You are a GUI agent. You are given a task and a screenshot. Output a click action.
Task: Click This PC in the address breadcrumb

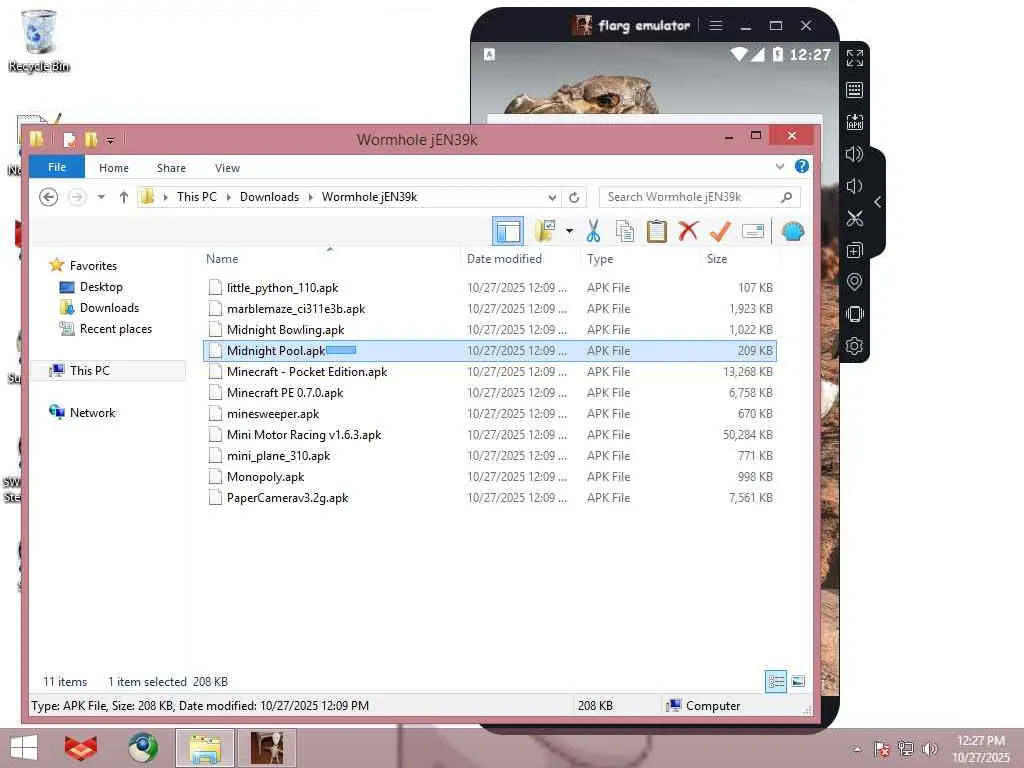click(x=197, y=197)
